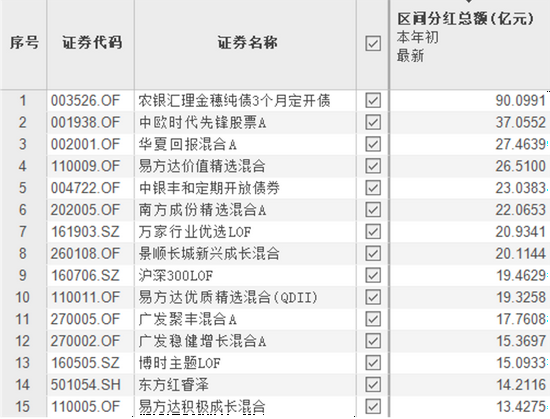Open fund name 华夏回报混合A
550x419 pixels.
(187, 144)
